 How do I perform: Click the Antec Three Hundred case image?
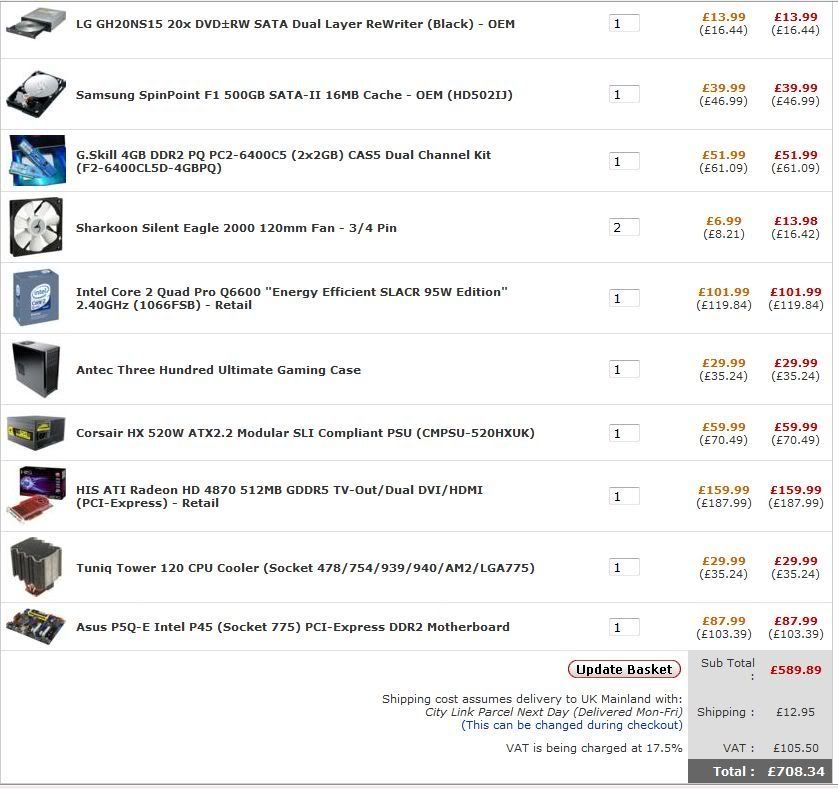point(36,369)
